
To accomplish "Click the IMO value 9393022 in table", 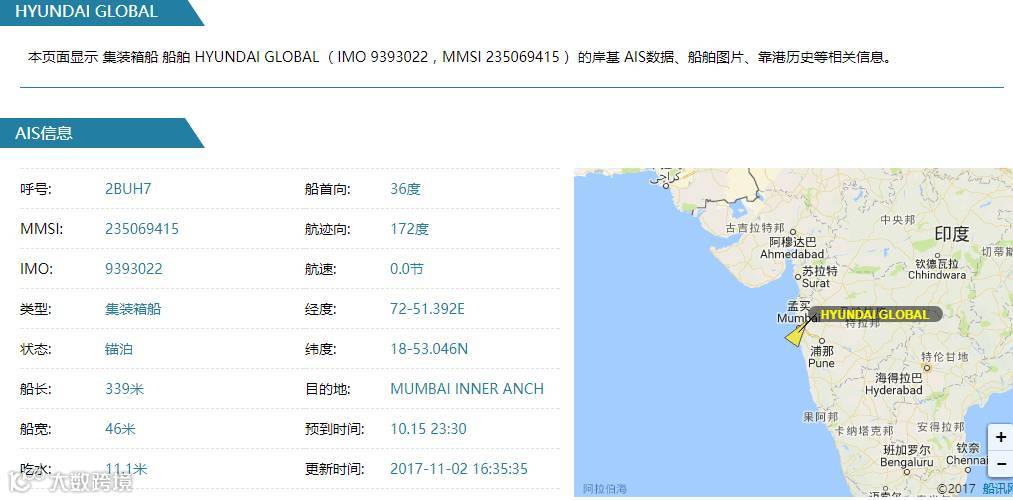I will pos(134,269).
